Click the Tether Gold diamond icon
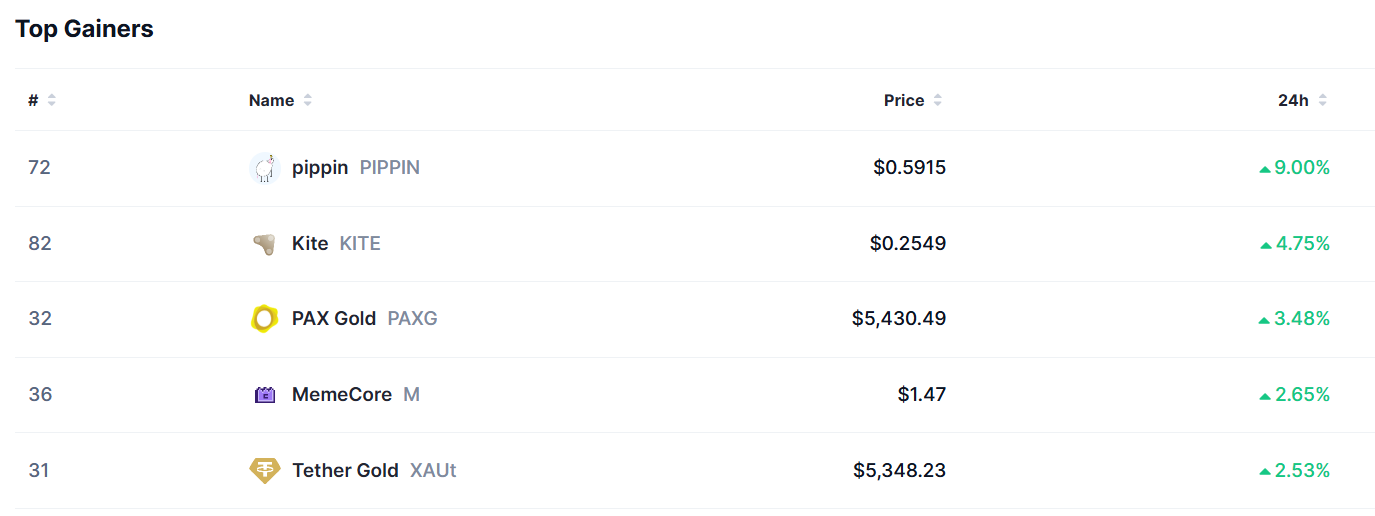The height and width of the screenshot is (516, 1375). point(264,470)
